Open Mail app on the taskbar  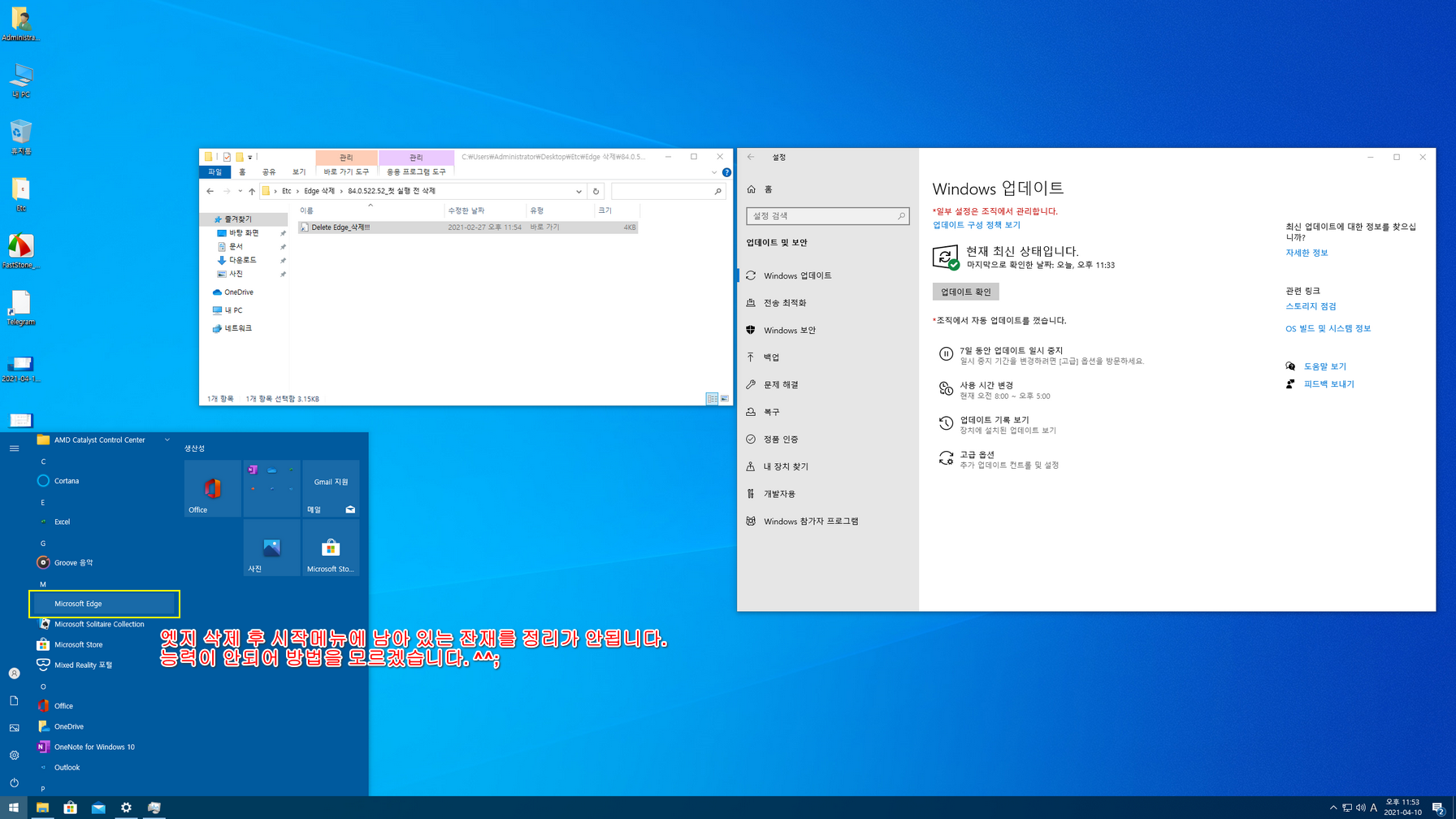click(x=98, y=808)
